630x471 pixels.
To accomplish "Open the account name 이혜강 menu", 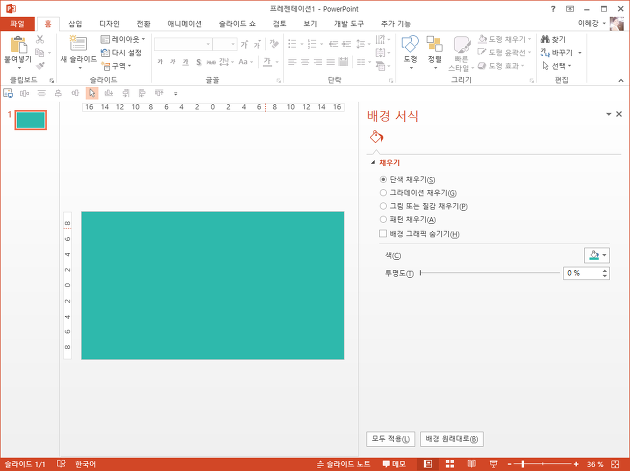I will (x=591, y=23).
